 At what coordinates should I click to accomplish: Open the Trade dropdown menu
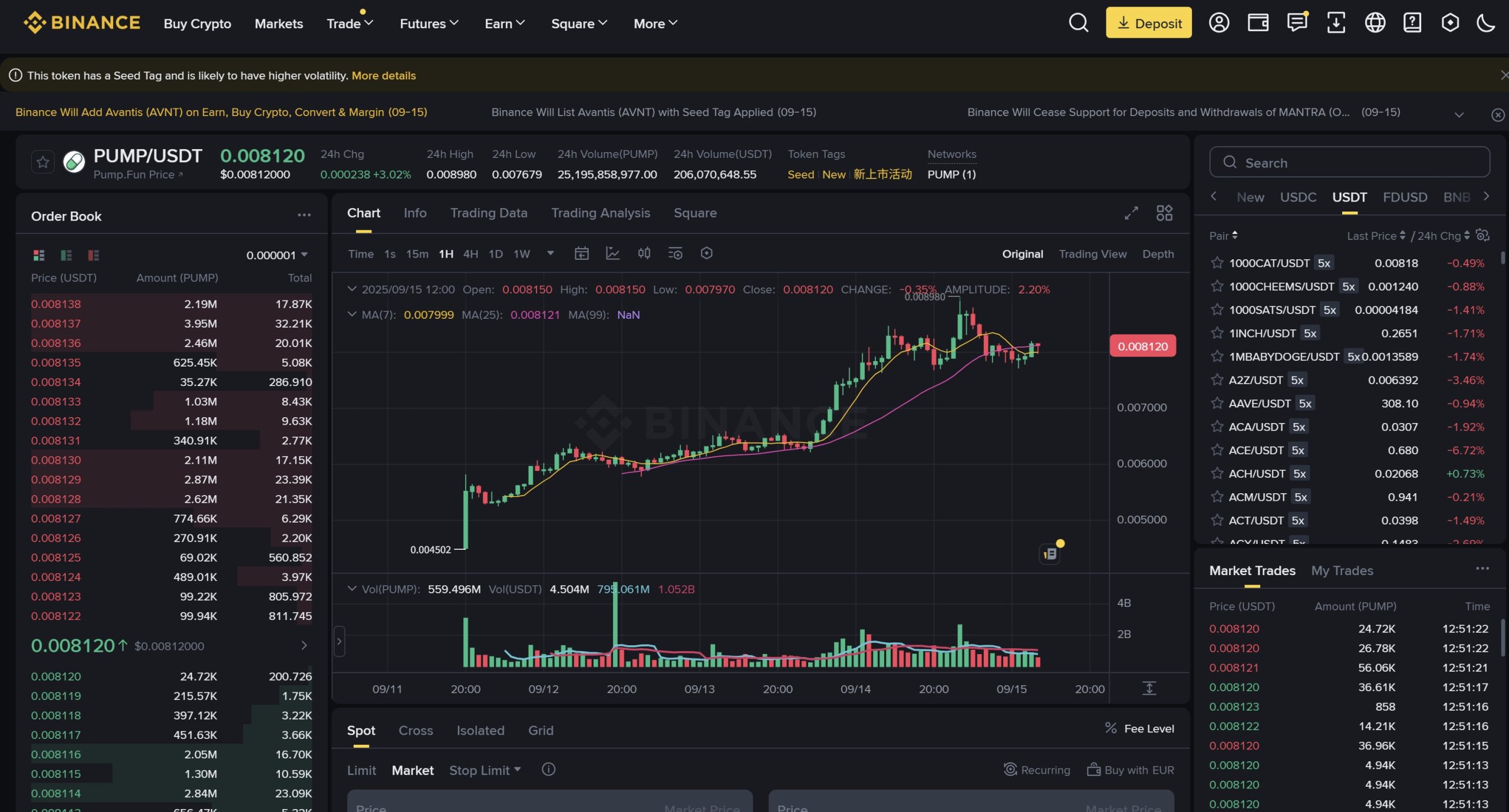coord(350,24)
